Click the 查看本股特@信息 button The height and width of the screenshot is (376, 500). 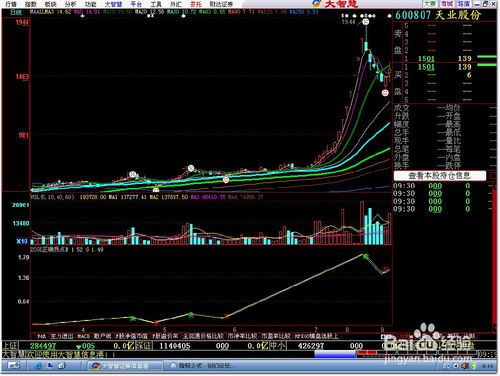coord(440,176)
